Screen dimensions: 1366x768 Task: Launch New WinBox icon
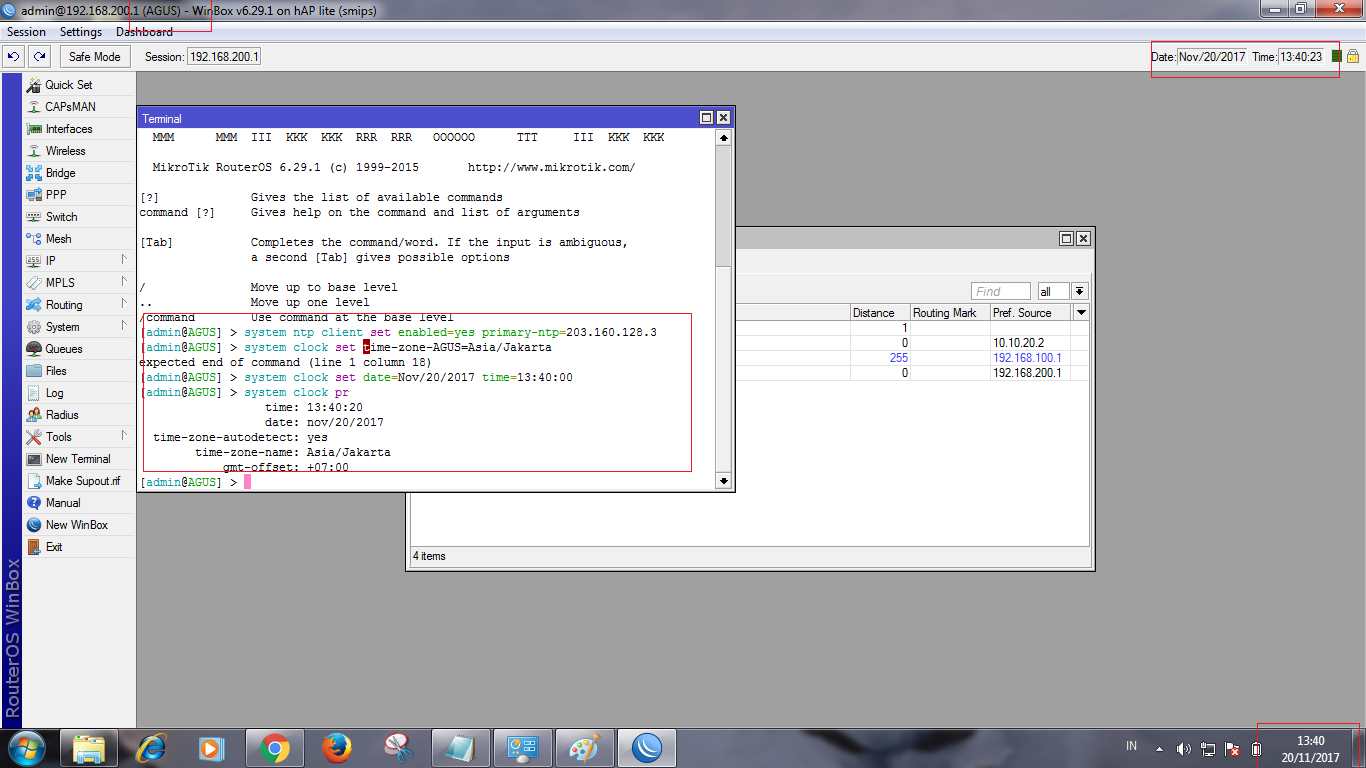[x=34, y=525]
